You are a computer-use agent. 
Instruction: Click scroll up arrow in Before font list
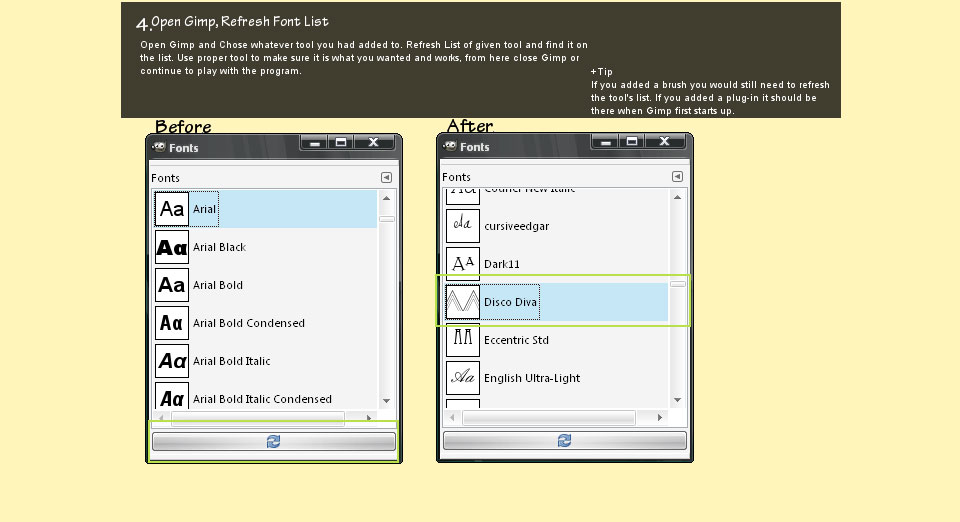pyautogui.click(x=386, y=198)
